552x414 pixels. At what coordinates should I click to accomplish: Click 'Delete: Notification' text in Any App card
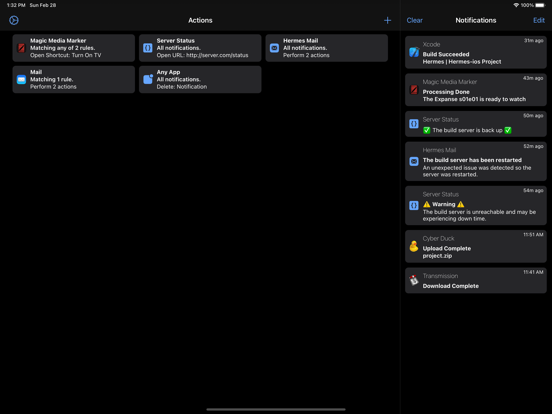click(182, 87)
